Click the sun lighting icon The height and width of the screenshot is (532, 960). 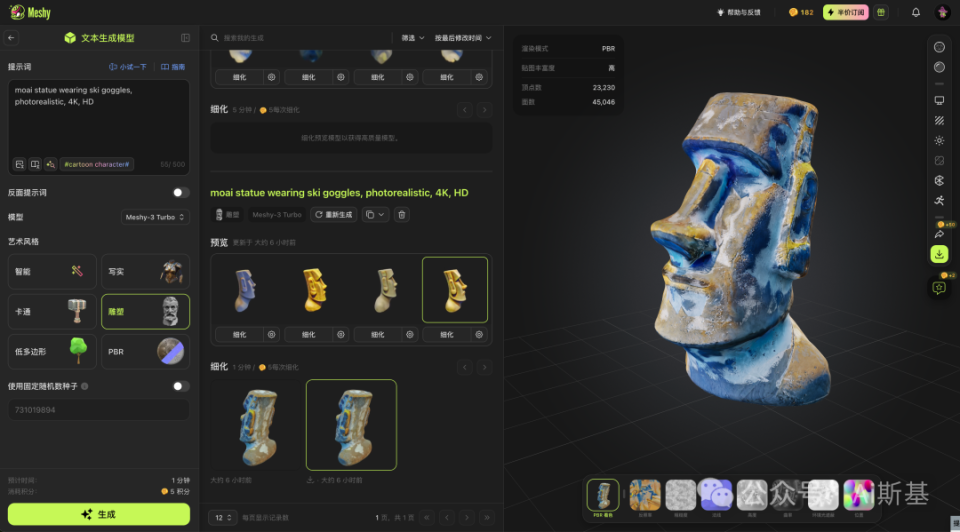click(939, 140)
